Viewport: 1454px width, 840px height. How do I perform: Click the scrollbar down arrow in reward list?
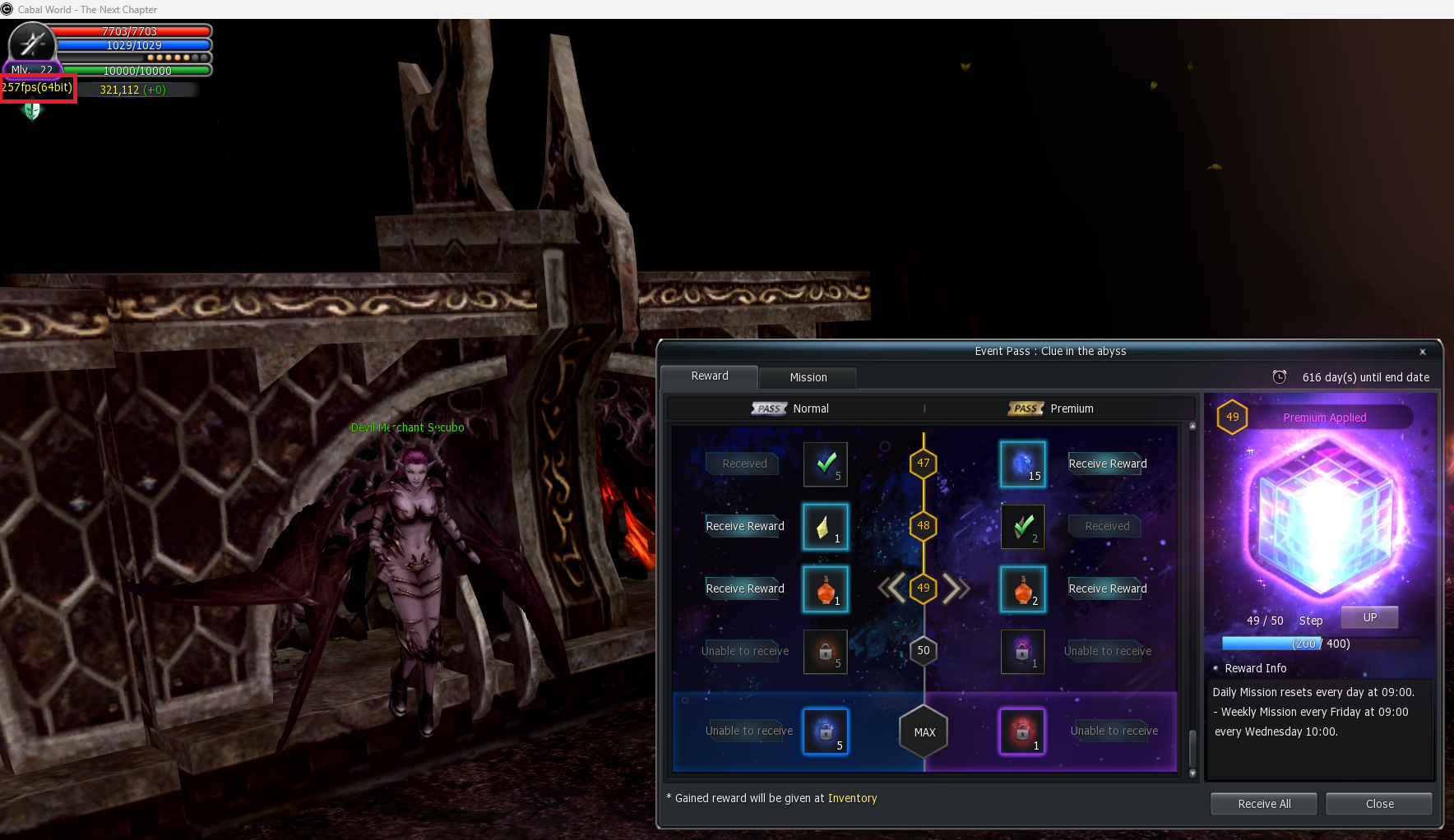pos(1192,773)
